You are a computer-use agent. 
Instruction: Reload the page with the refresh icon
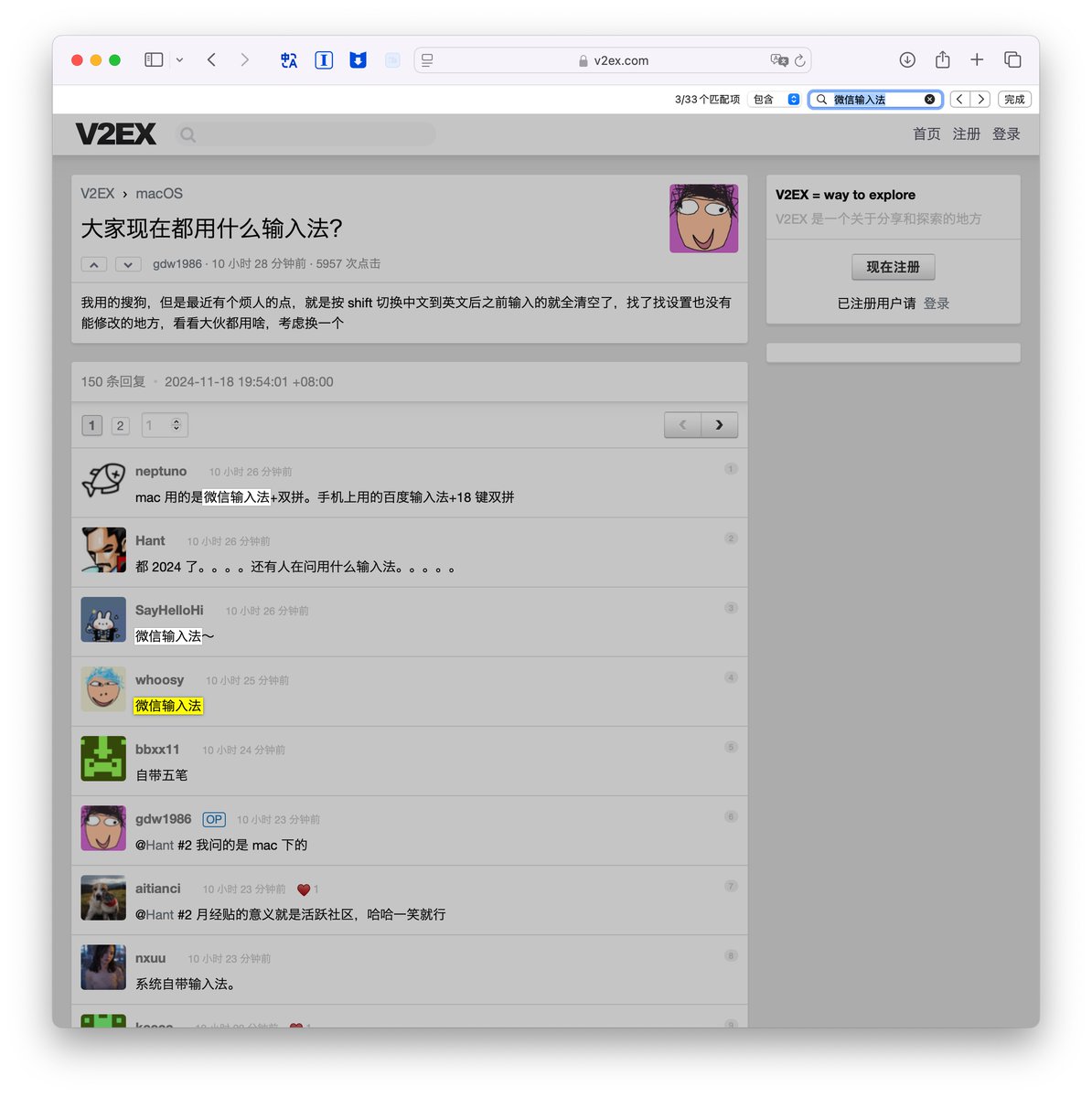(x=800, y=60)
